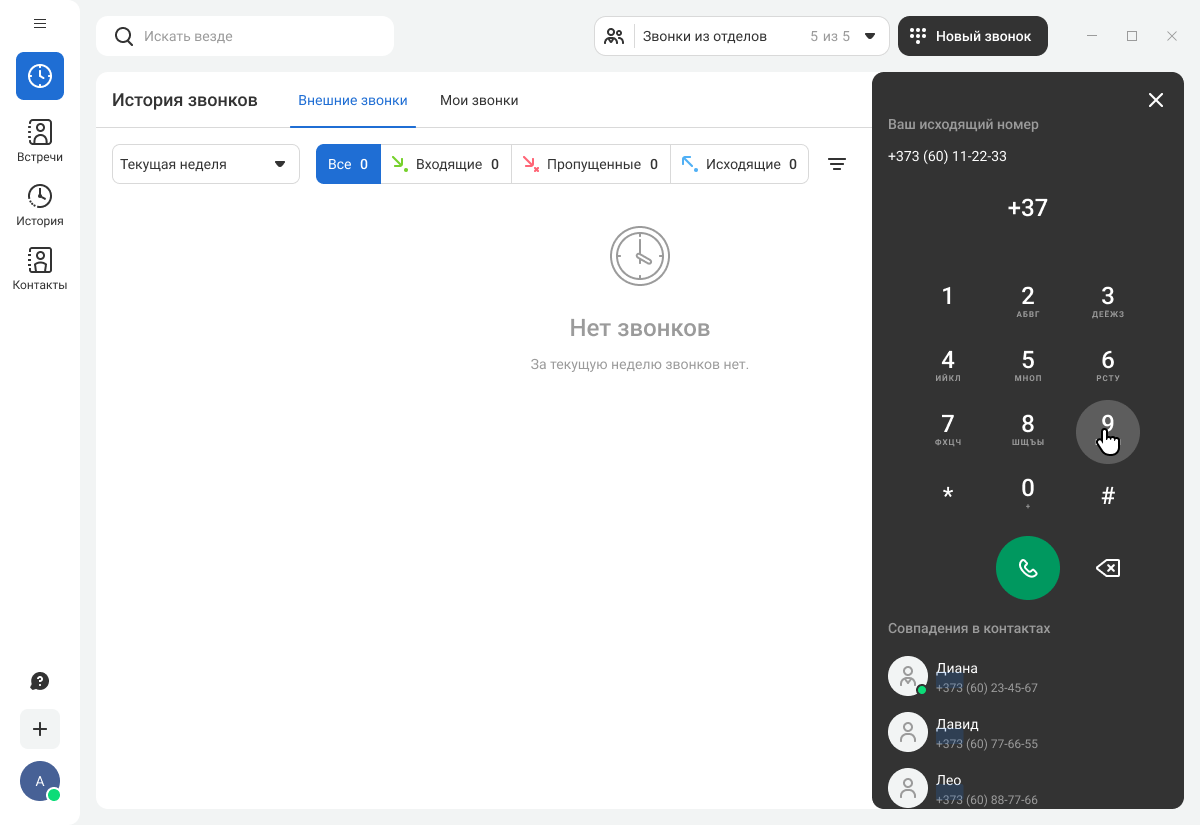Viewport: 1200px width, 825px height.
Task: Open Контакты in the sidebar
Action: point(40,268)
